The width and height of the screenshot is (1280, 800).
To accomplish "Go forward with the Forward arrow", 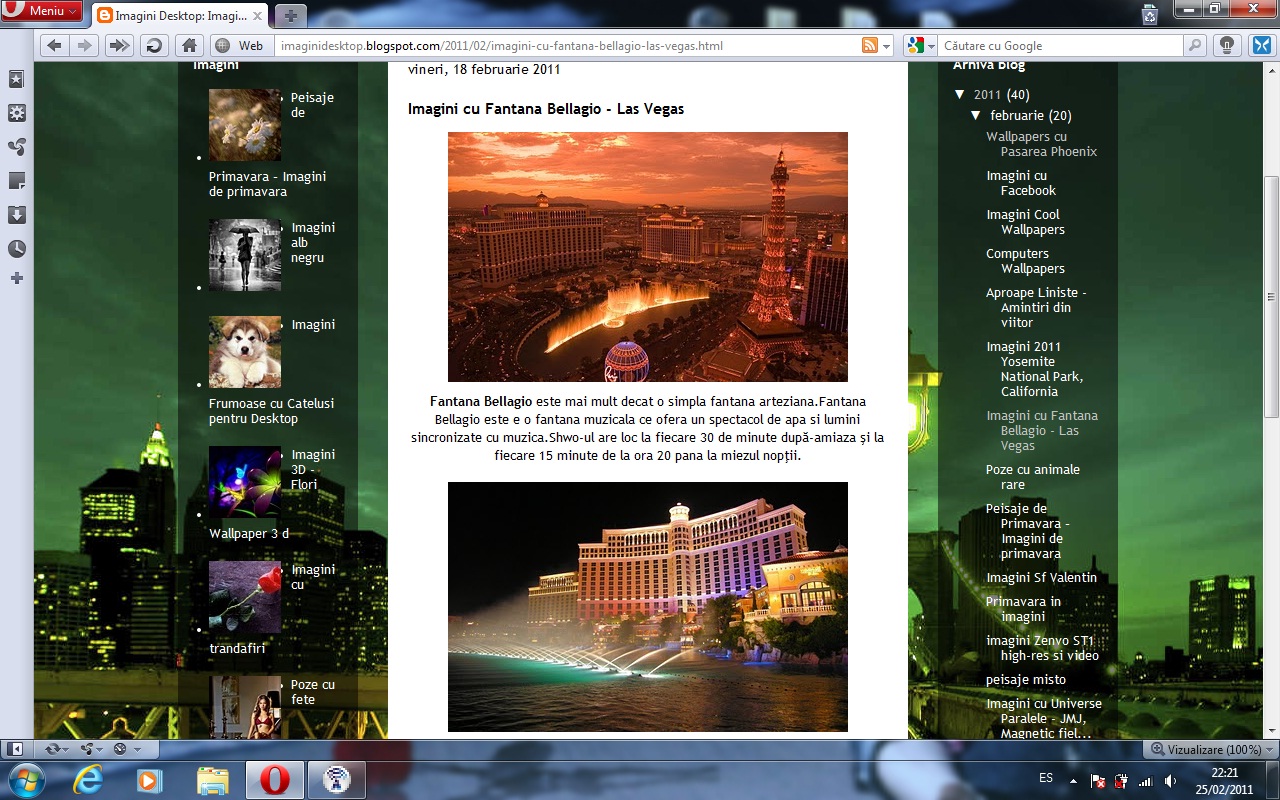I will point(85,45).
